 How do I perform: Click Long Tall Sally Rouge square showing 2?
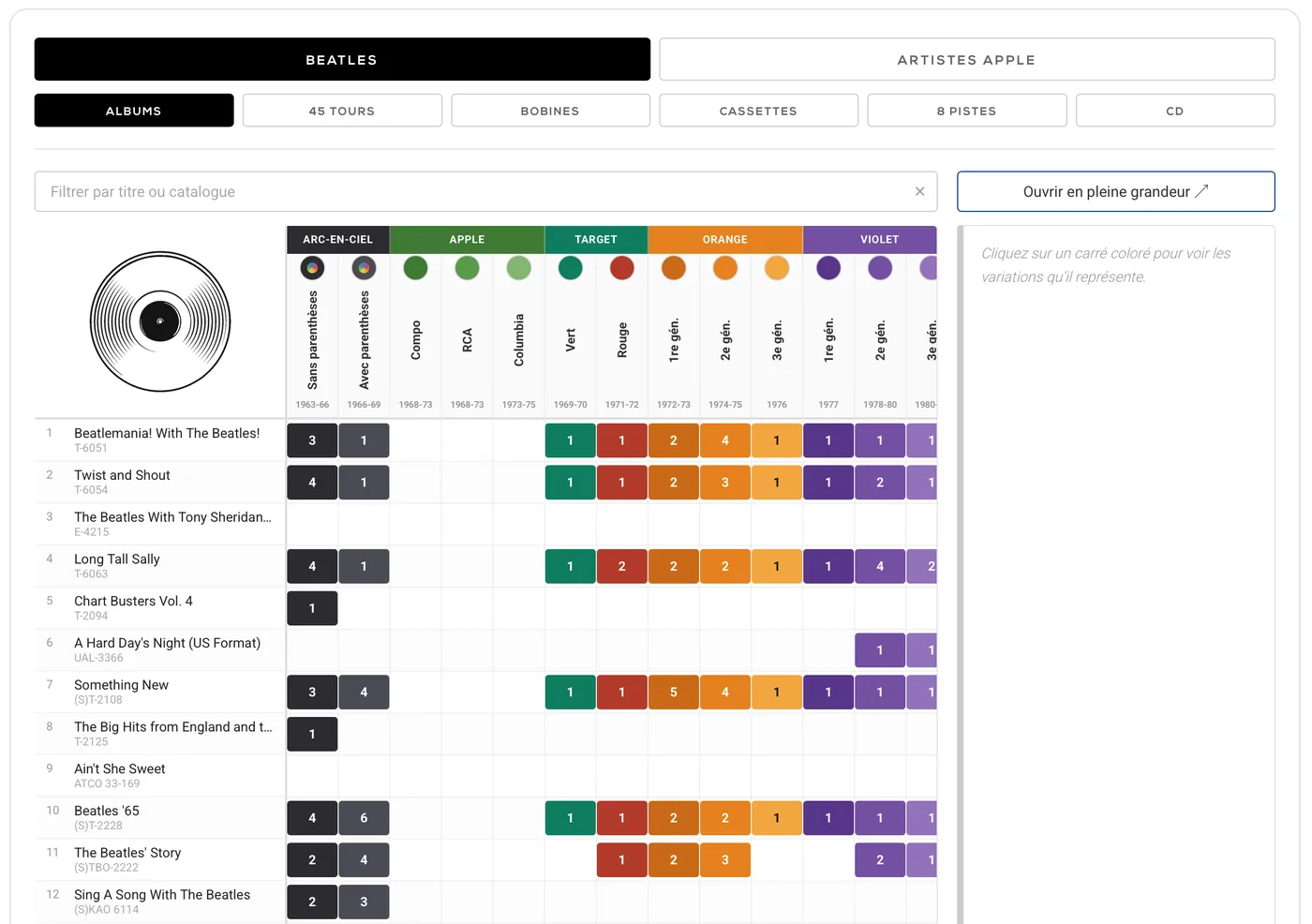621,566
